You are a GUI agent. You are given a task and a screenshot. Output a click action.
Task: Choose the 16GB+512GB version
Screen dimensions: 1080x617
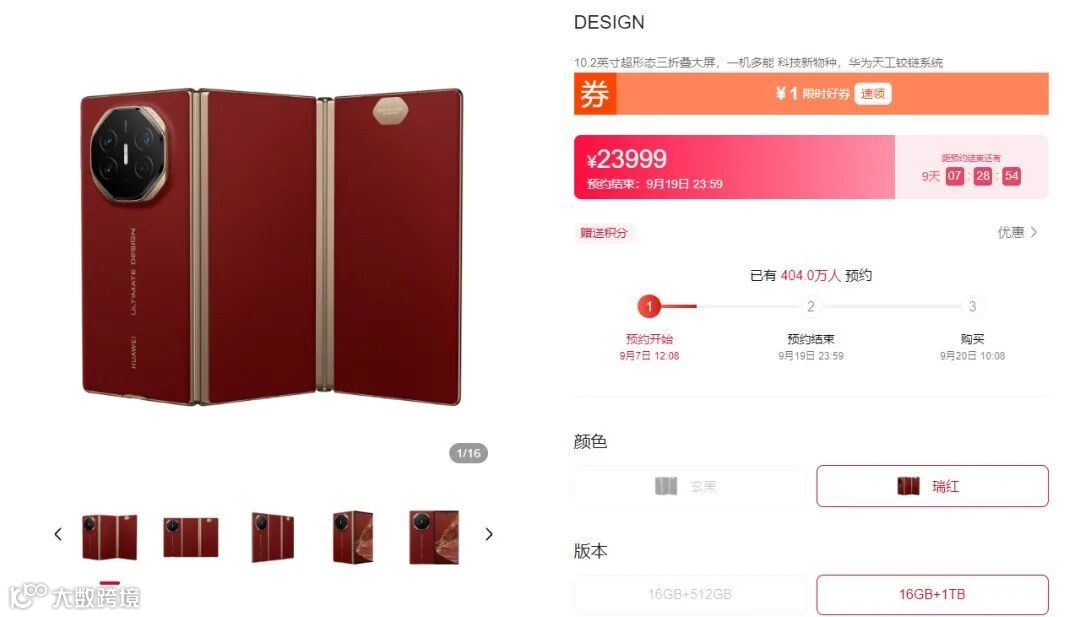click(690, 594)
